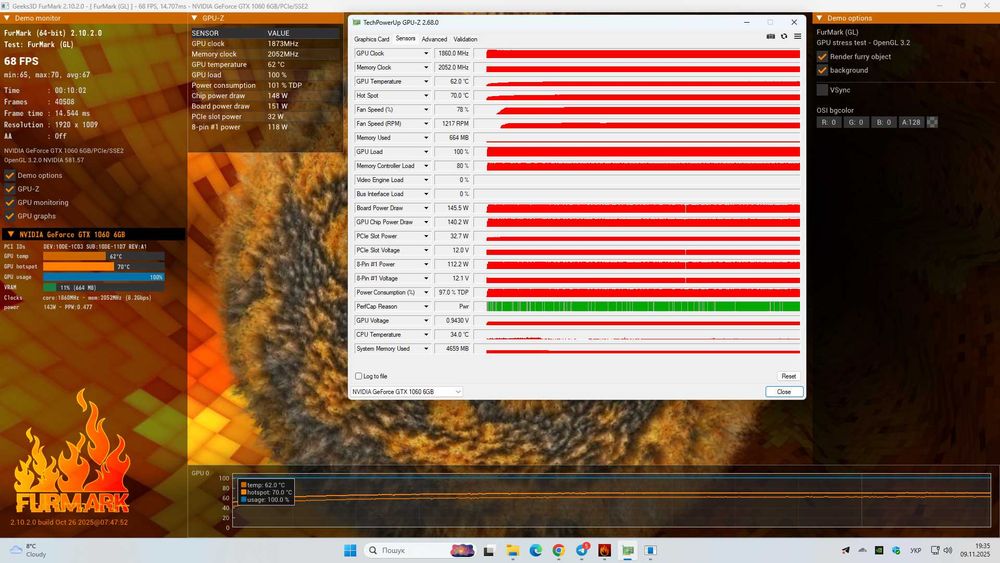1000x563 pixels.
Task: Click the B: 0 blue color value
Action: [x=883, y=122]
